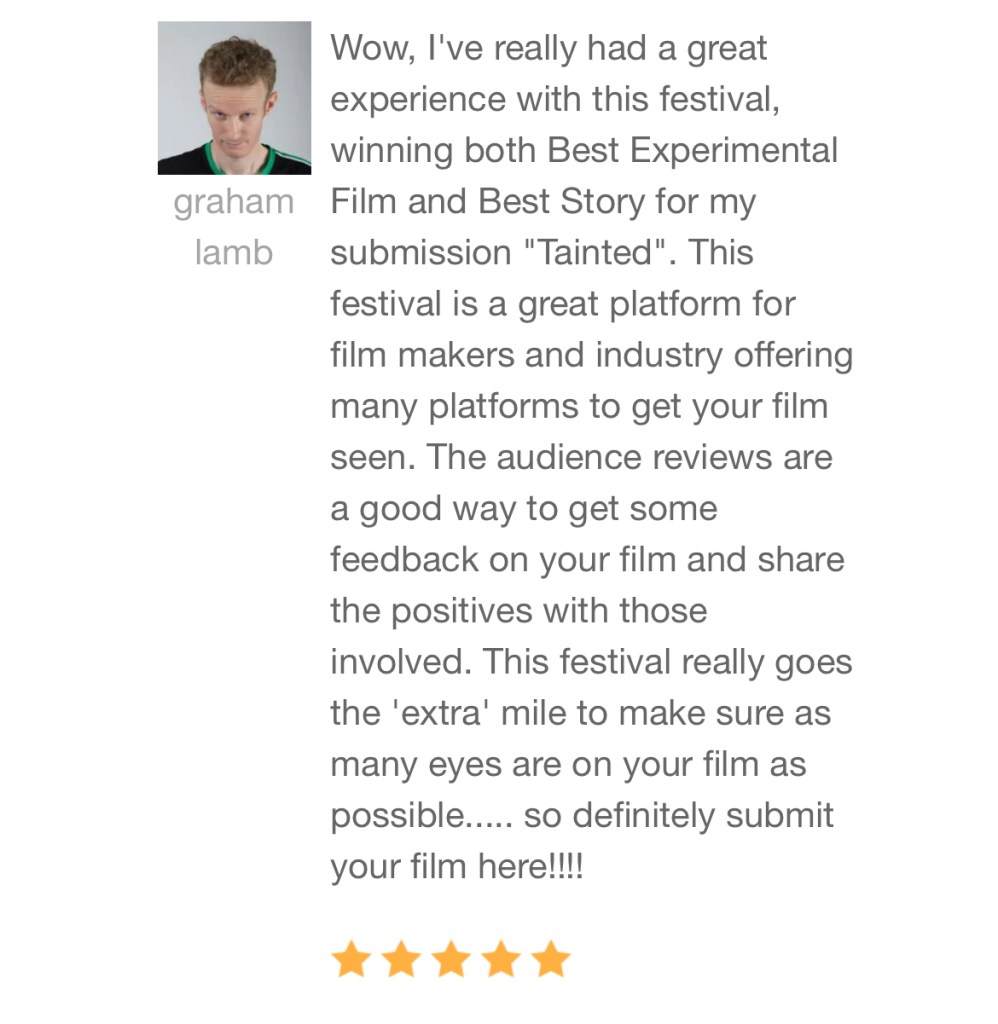Click the reviewer first name "graham"

point(234,202)
